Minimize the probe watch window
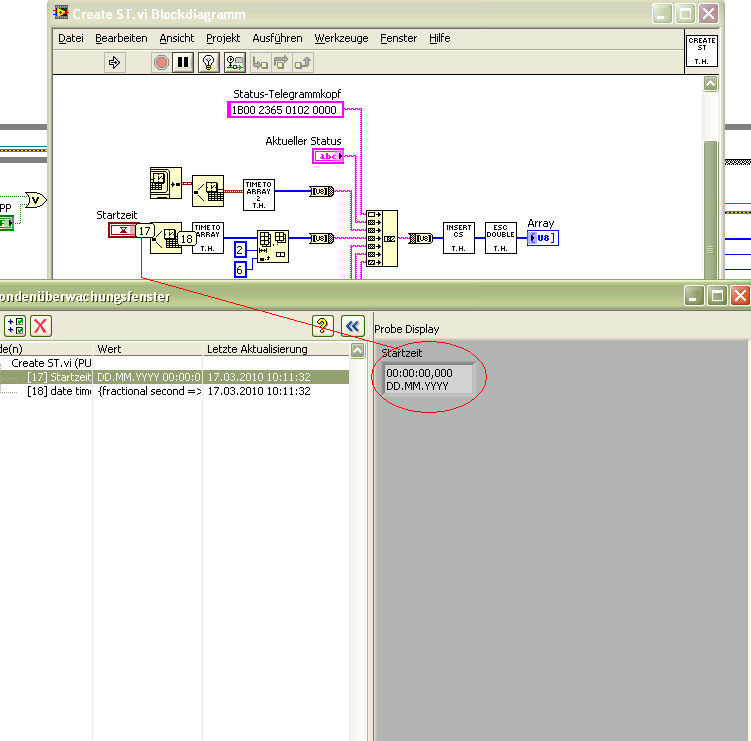 point(694,296)
